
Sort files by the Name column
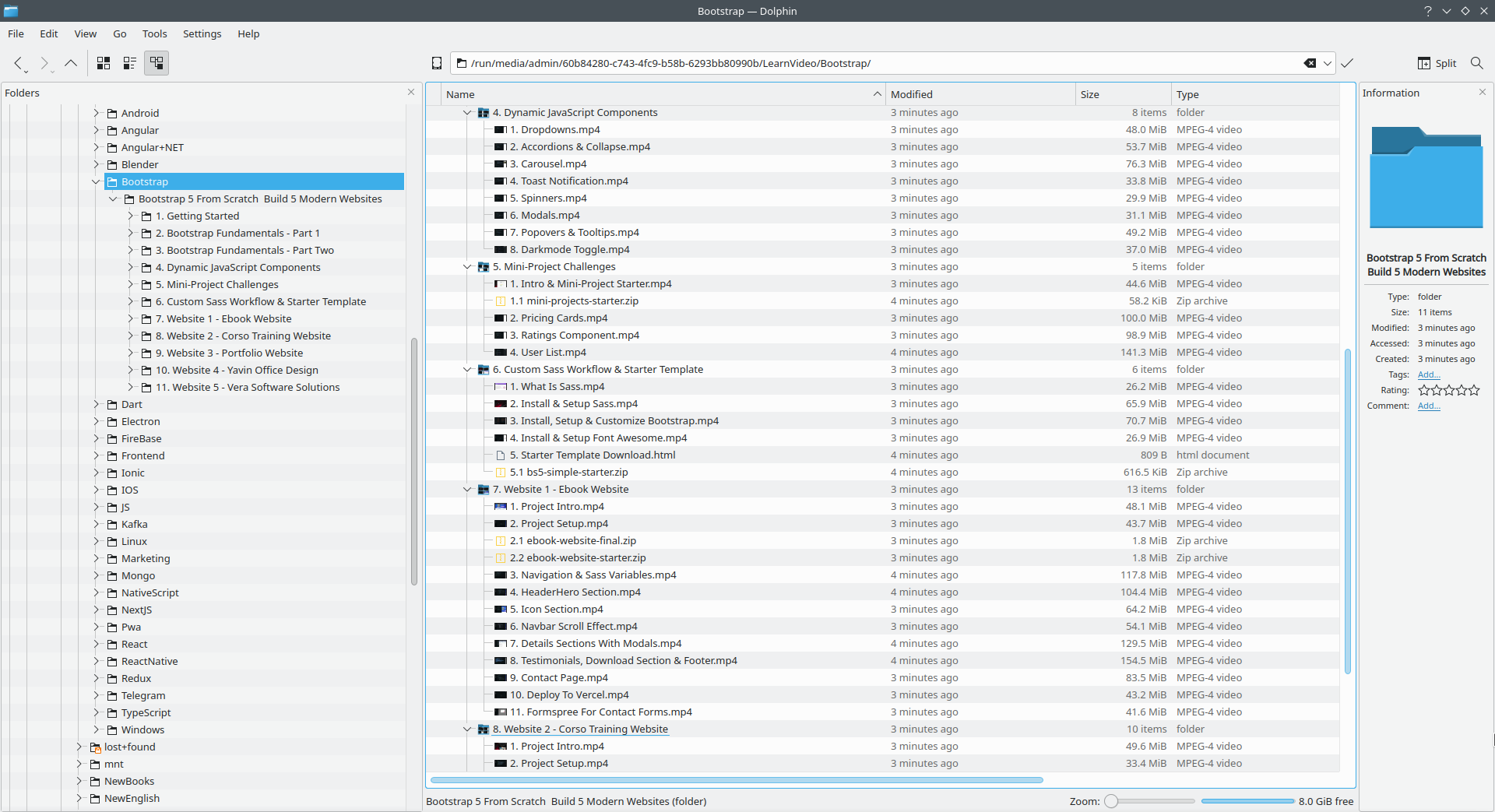(x=663, y=94)
